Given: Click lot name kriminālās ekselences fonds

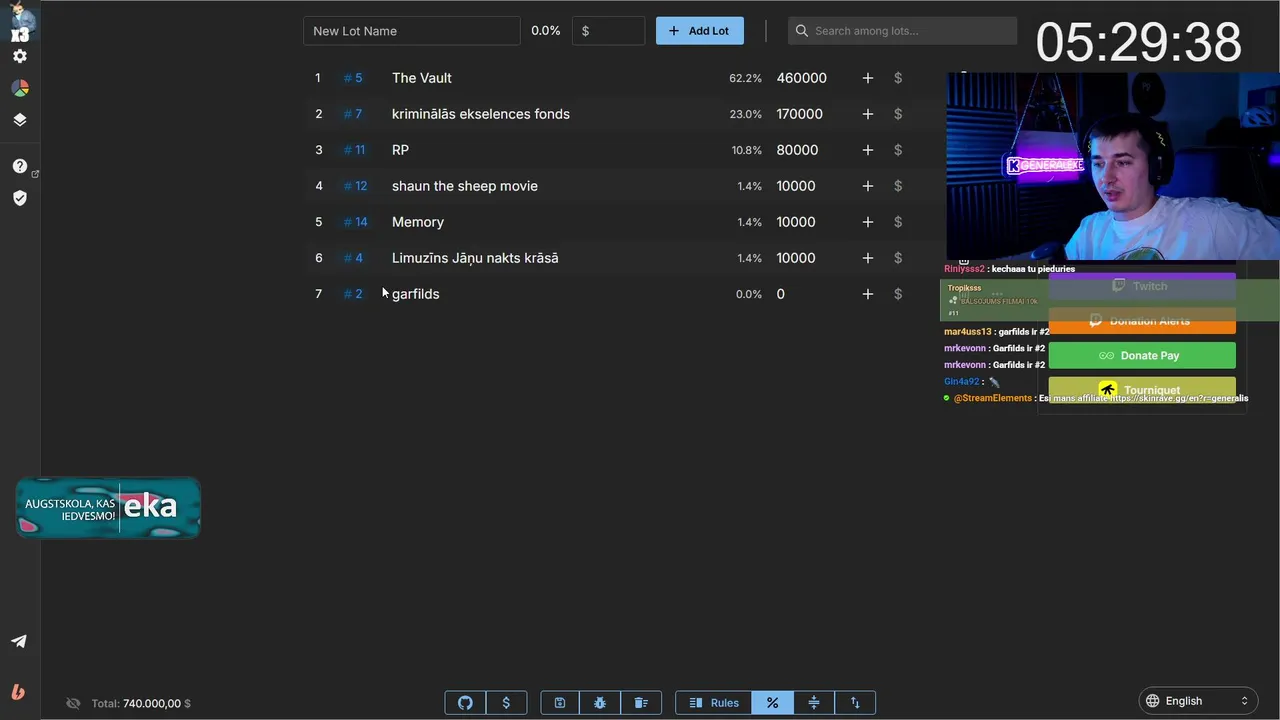Looking at the screenshot, I should (481, 114).
